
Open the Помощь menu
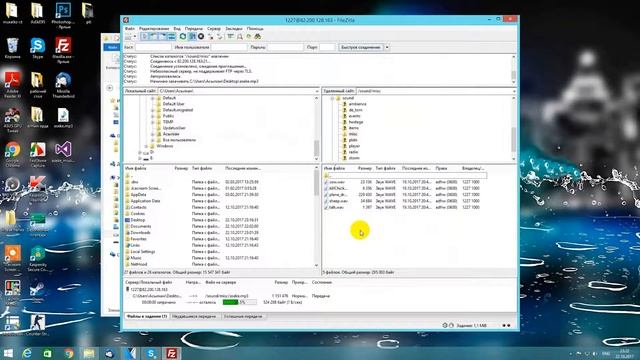[255, 29]
